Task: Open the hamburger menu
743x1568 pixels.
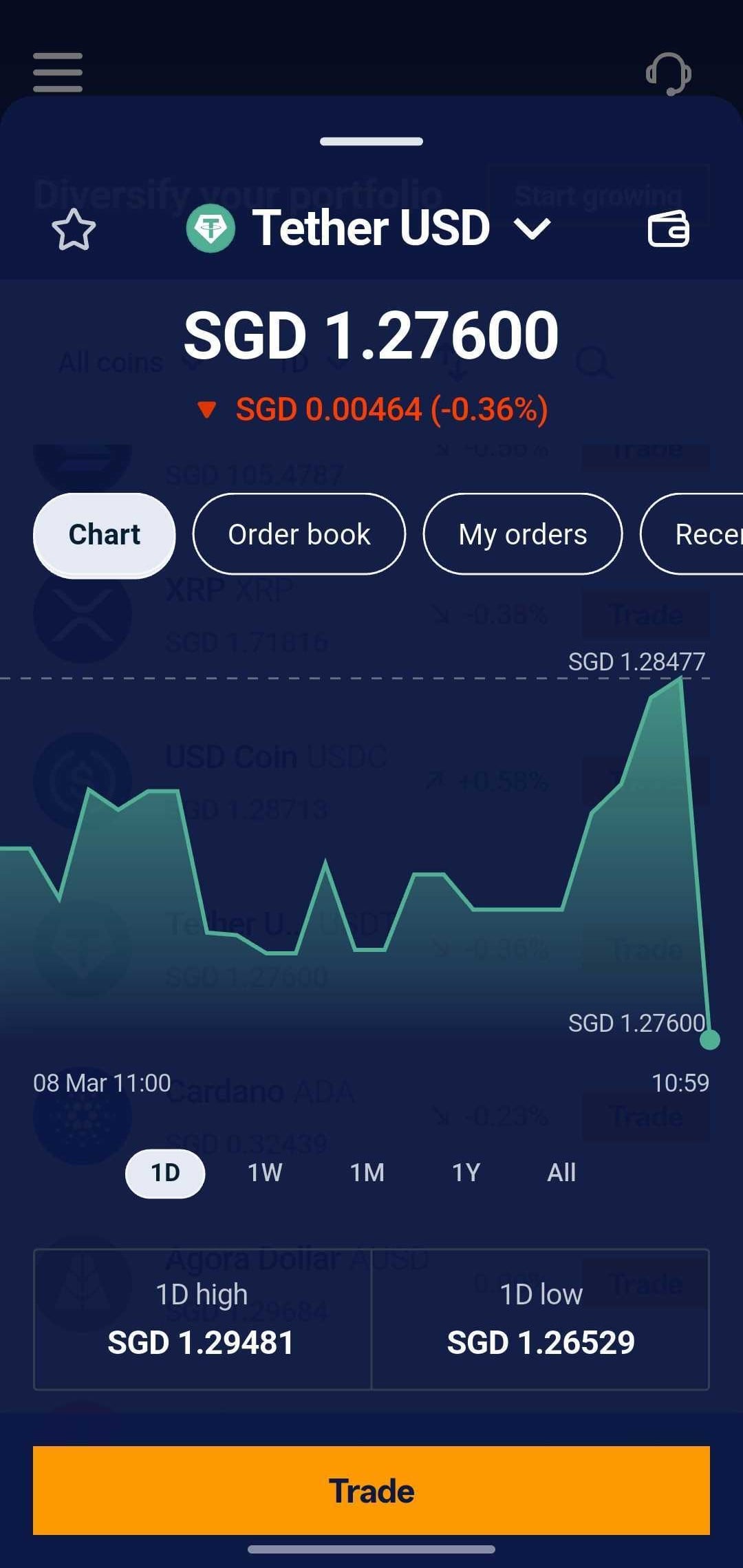Action: (58, 72)
